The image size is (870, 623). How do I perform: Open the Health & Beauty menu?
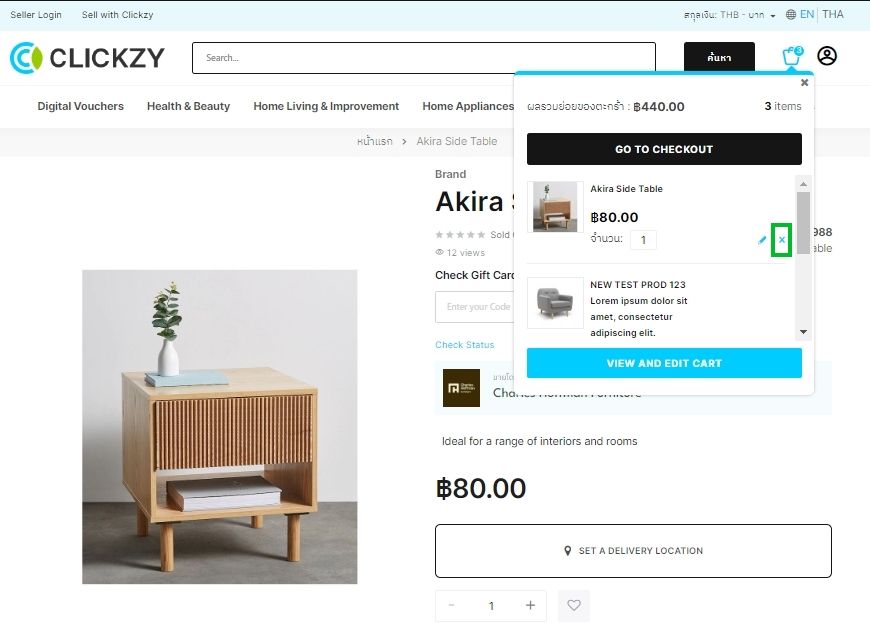[188, 106]
